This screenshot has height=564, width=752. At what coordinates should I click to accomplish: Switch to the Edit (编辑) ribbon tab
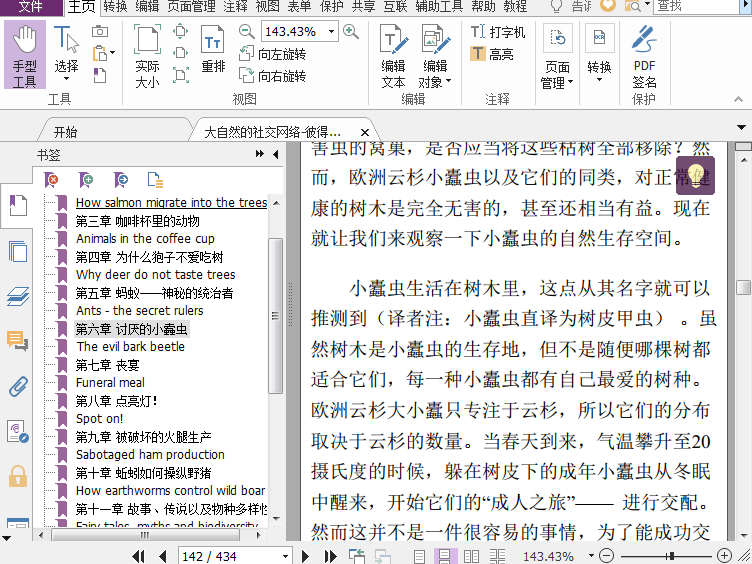(147, 7)
